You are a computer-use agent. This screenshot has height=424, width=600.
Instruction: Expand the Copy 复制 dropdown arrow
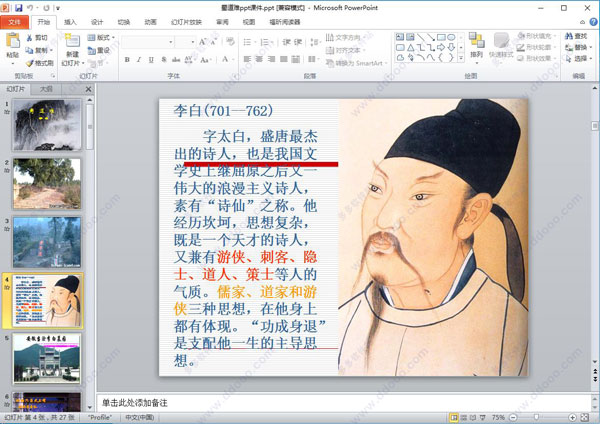[x=51, y=50]
